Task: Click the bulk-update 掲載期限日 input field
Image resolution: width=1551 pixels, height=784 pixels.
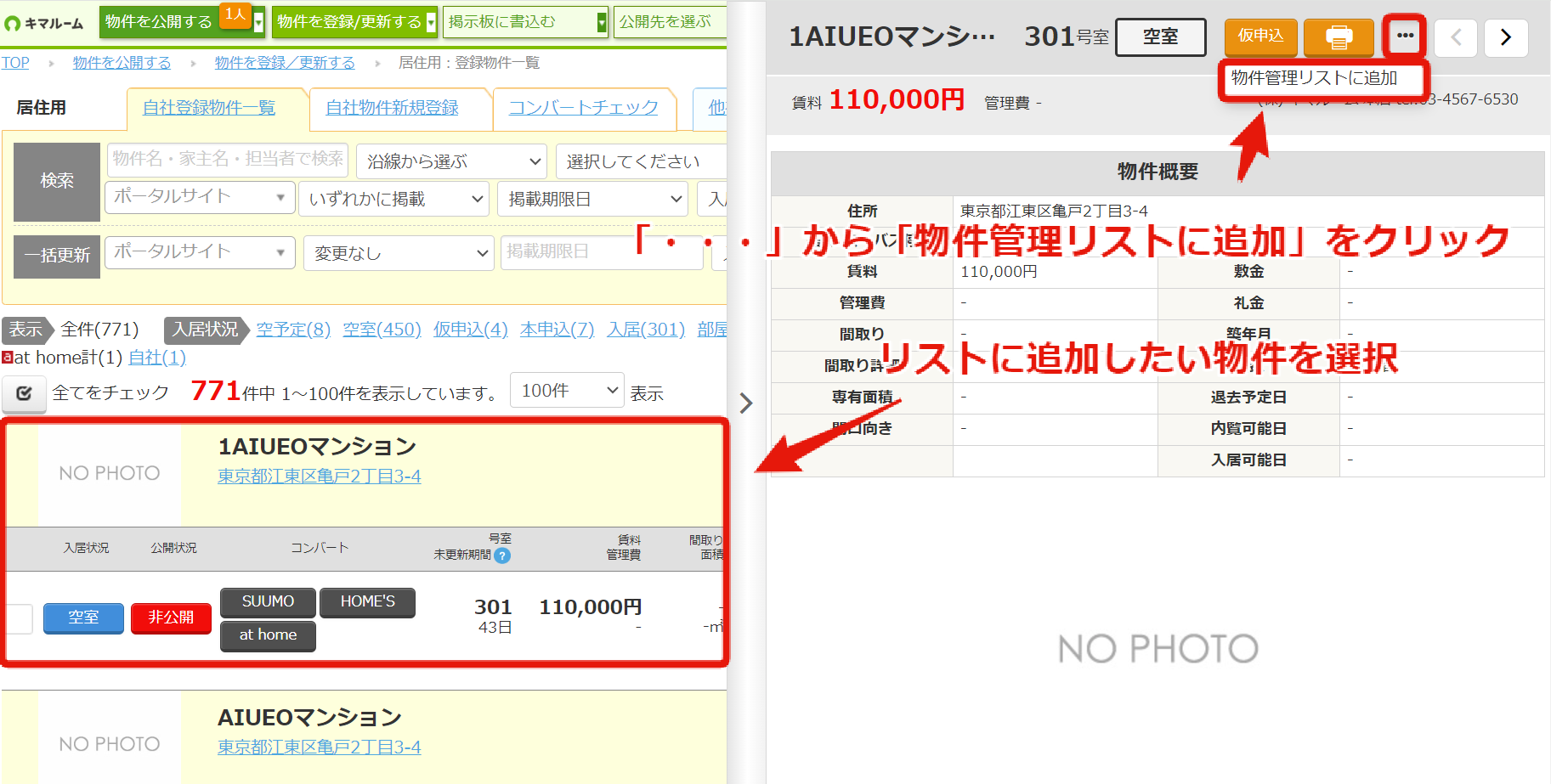Action: click(x=602, y=252)
